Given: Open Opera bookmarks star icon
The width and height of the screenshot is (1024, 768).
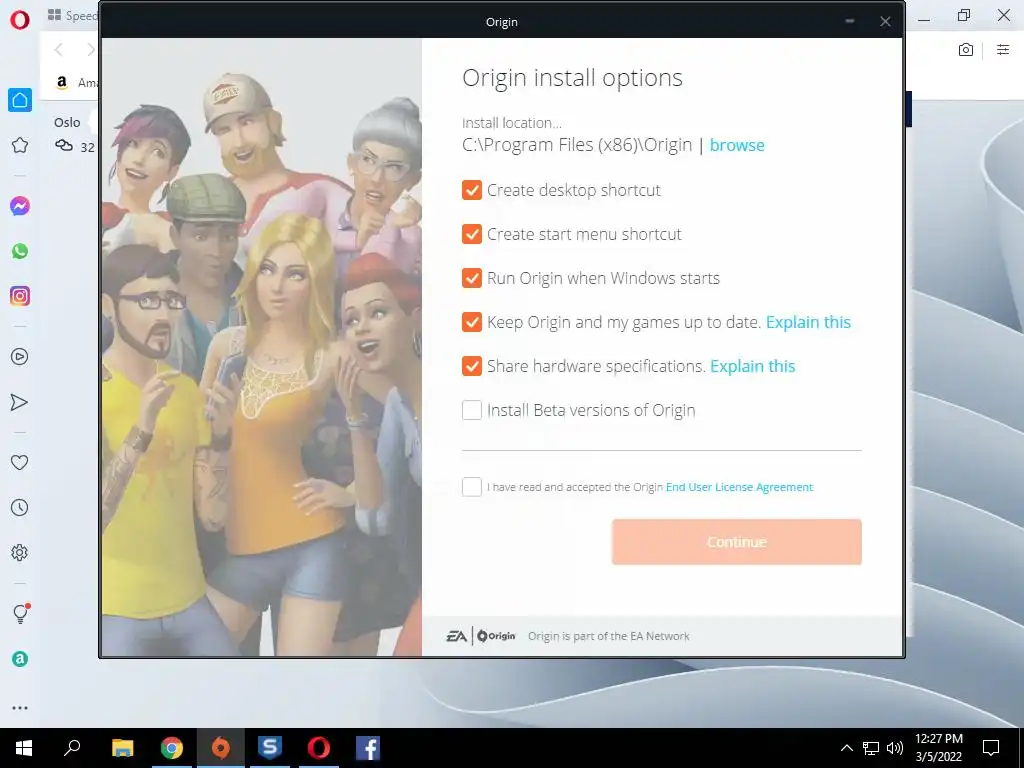Looking at the screenshot, I should point(20,145).
